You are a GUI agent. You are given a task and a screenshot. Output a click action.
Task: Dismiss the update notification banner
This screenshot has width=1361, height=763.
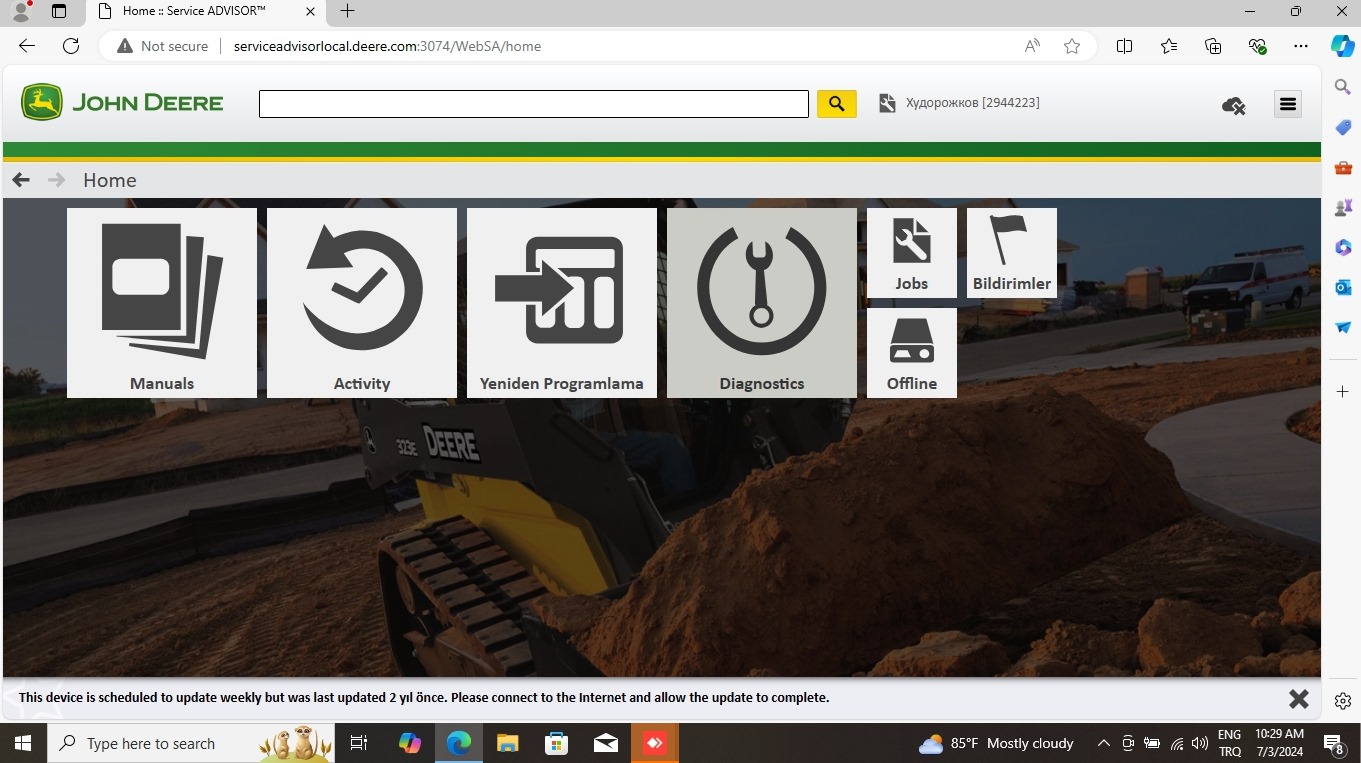pyautogui.click(x=1298, y=698)
